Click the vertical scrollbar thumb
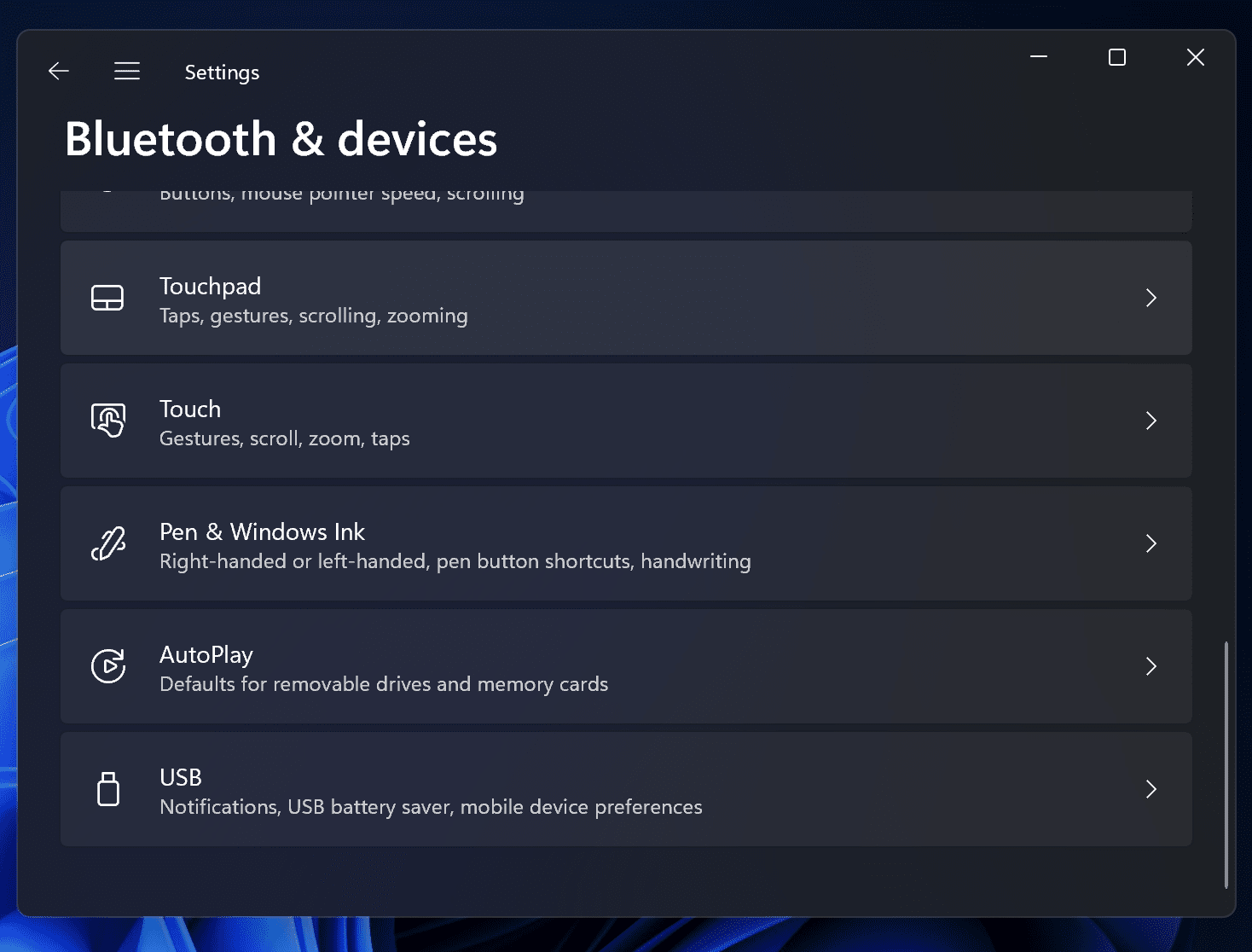Viewport: 1252px width, 952px height. point(1226,765)
